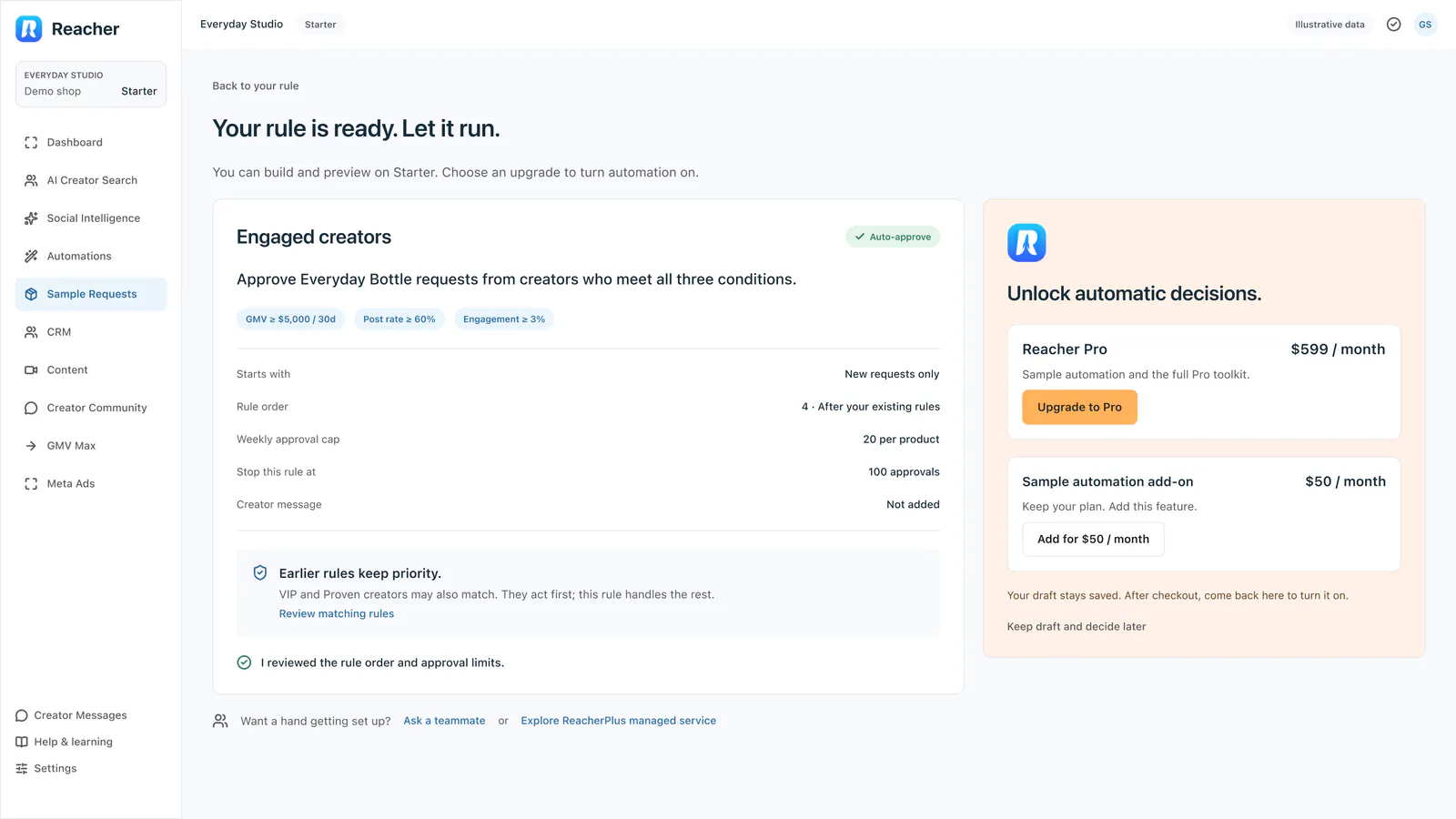Screen dimensions: 1456x819
Task: Click Add for $50 / month
Action: (1093, 539)
